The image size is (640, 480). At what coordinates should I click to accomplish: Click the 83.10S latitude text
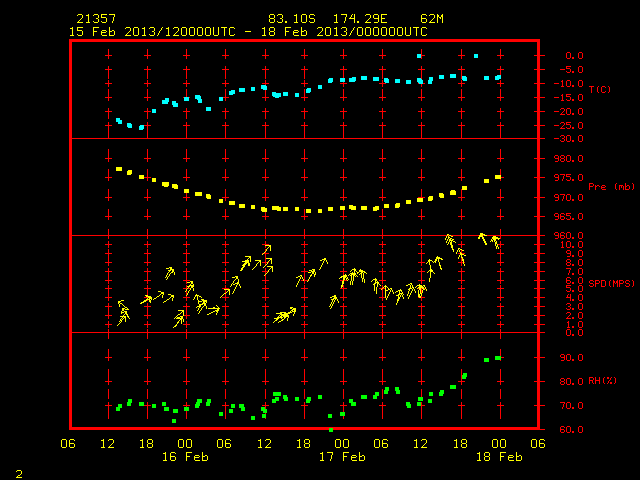tap(292, 19)
